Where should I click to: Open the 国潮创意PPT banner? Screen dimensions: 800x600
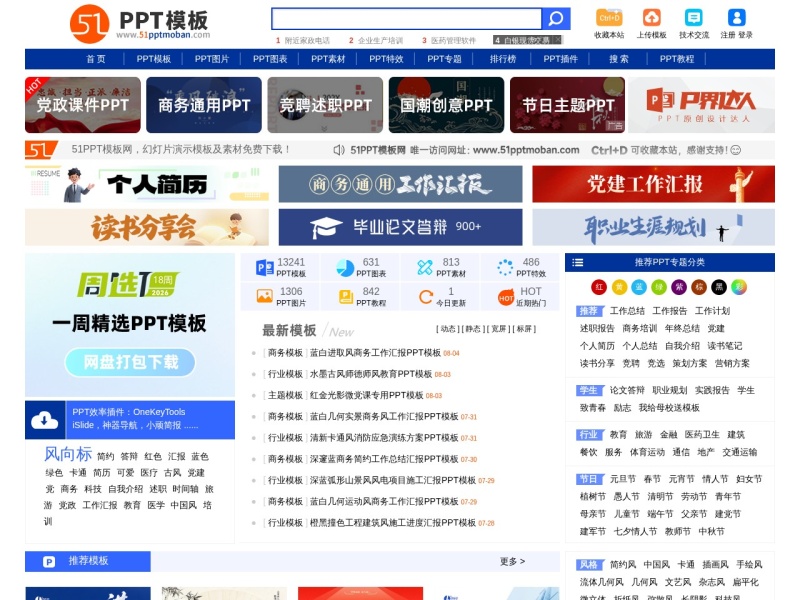(x=446, y=105)
